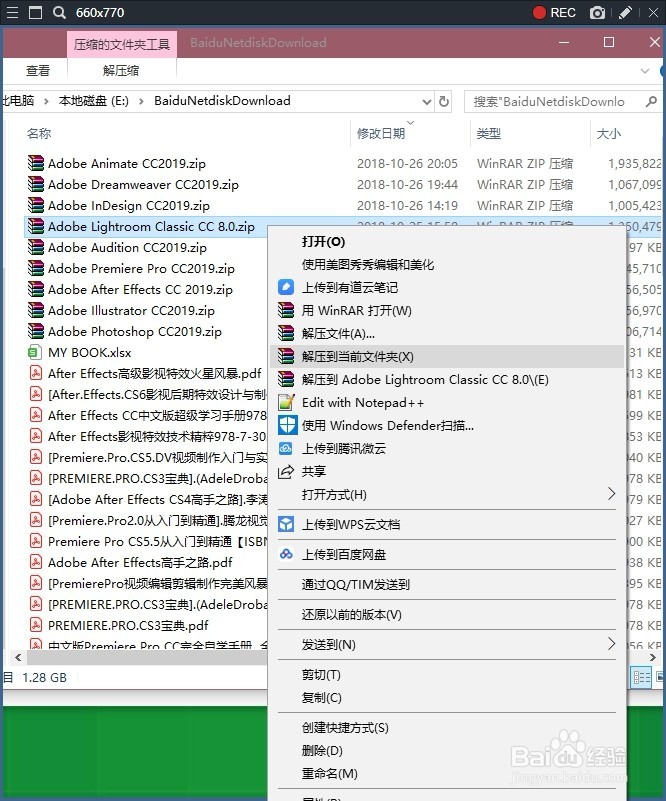This screenshot has width=666, height=801.
Task: Select file Adobe Lightroom Classic CC 8.0.zip
Action: point(151,226)
